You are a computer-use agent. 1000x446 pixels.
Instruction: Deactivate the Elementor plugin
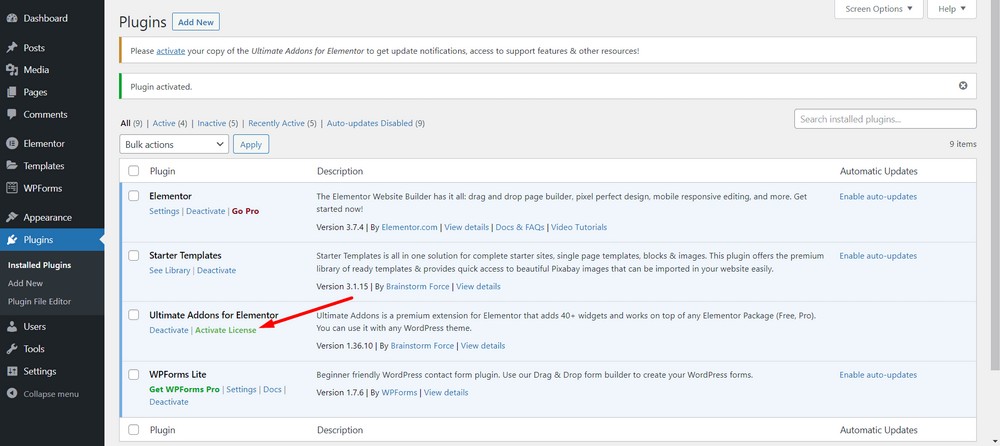point(205,211)
